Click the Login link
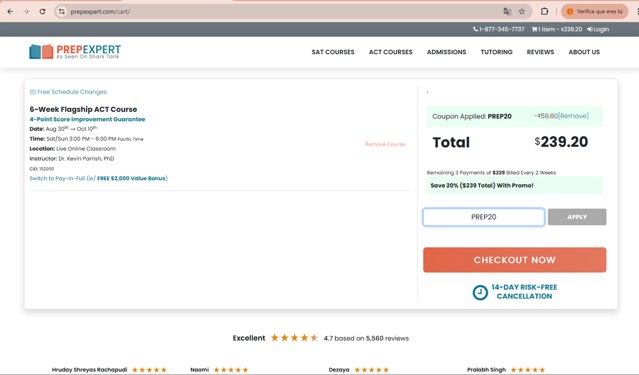 coord(598,29)
